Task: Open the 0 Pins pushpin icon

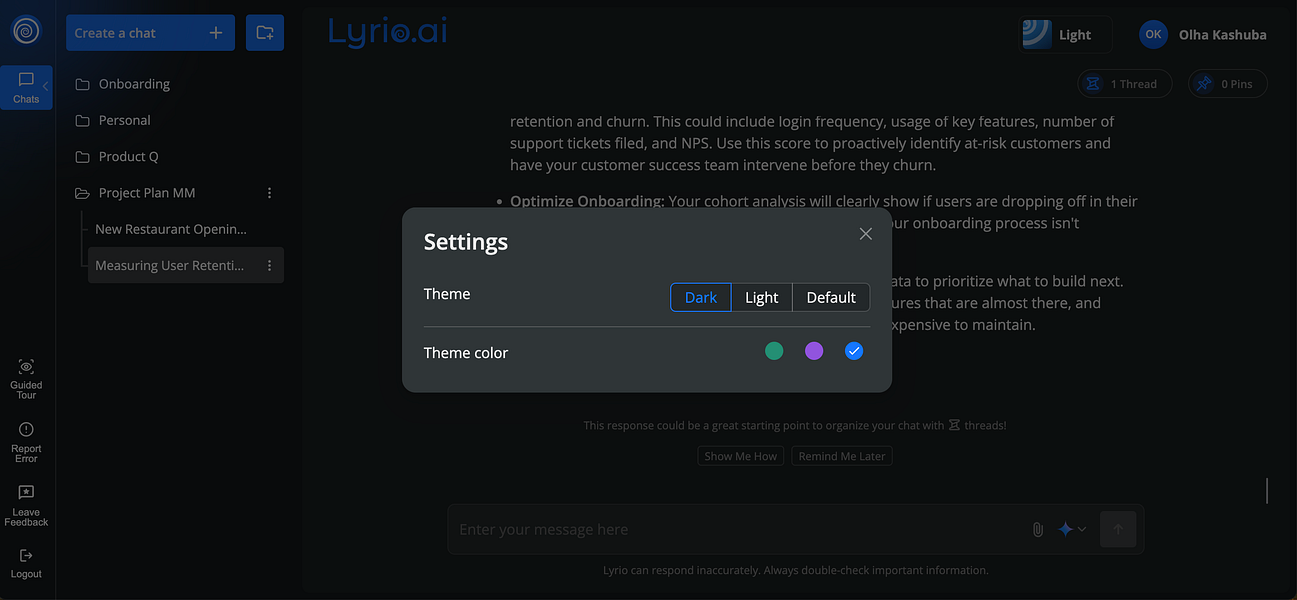Action: click(x=1202, y=83)
